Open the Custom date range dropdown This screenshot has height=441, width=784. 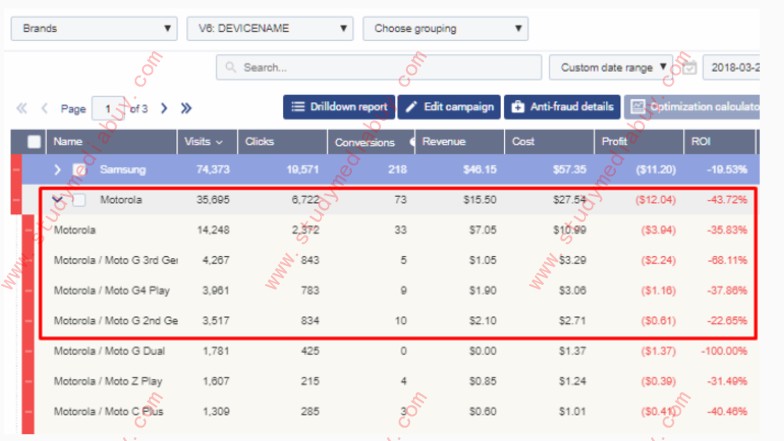click(x=610, y=68)
